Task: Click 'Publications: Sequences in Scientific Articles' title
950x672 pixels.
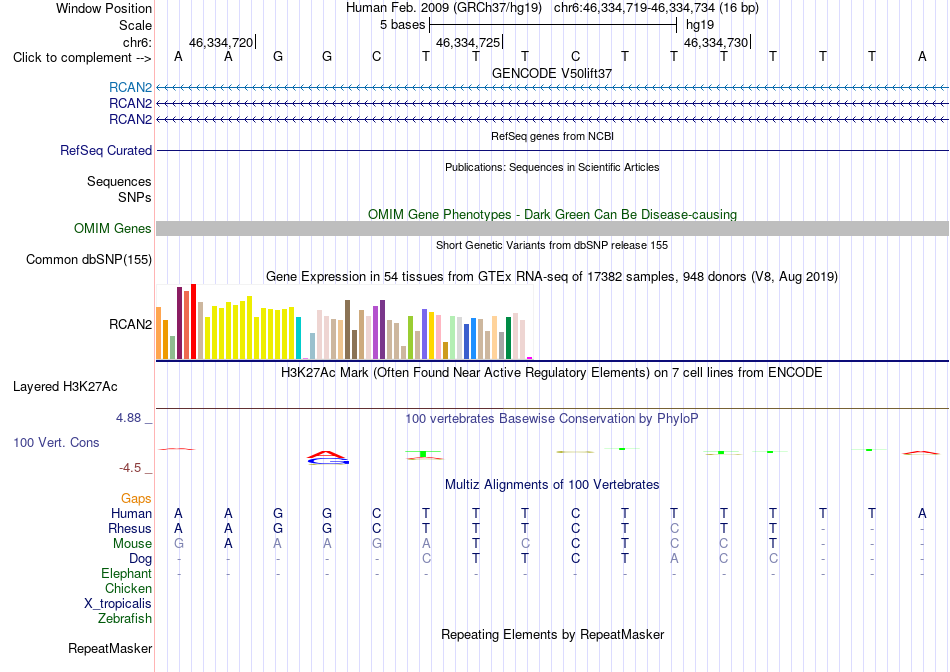Action: click(x=552, y=167)
